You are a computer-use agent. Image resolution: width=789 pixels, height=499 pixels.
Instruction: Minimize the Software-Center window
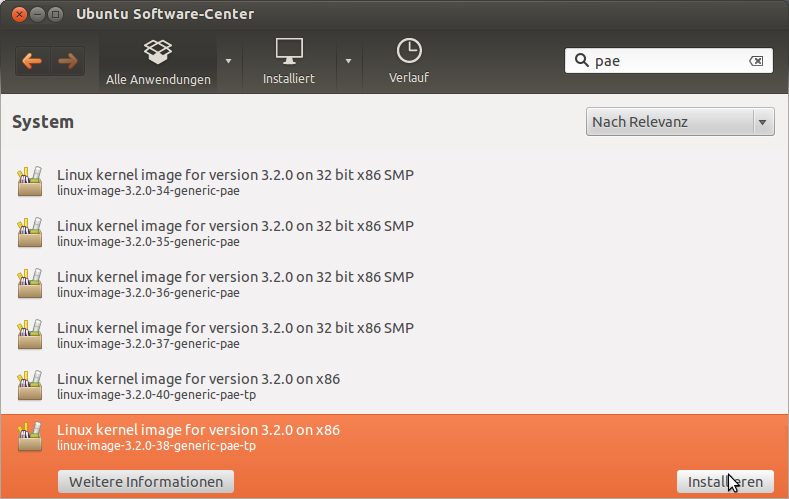pyautogui.click(x=37, y=14)
